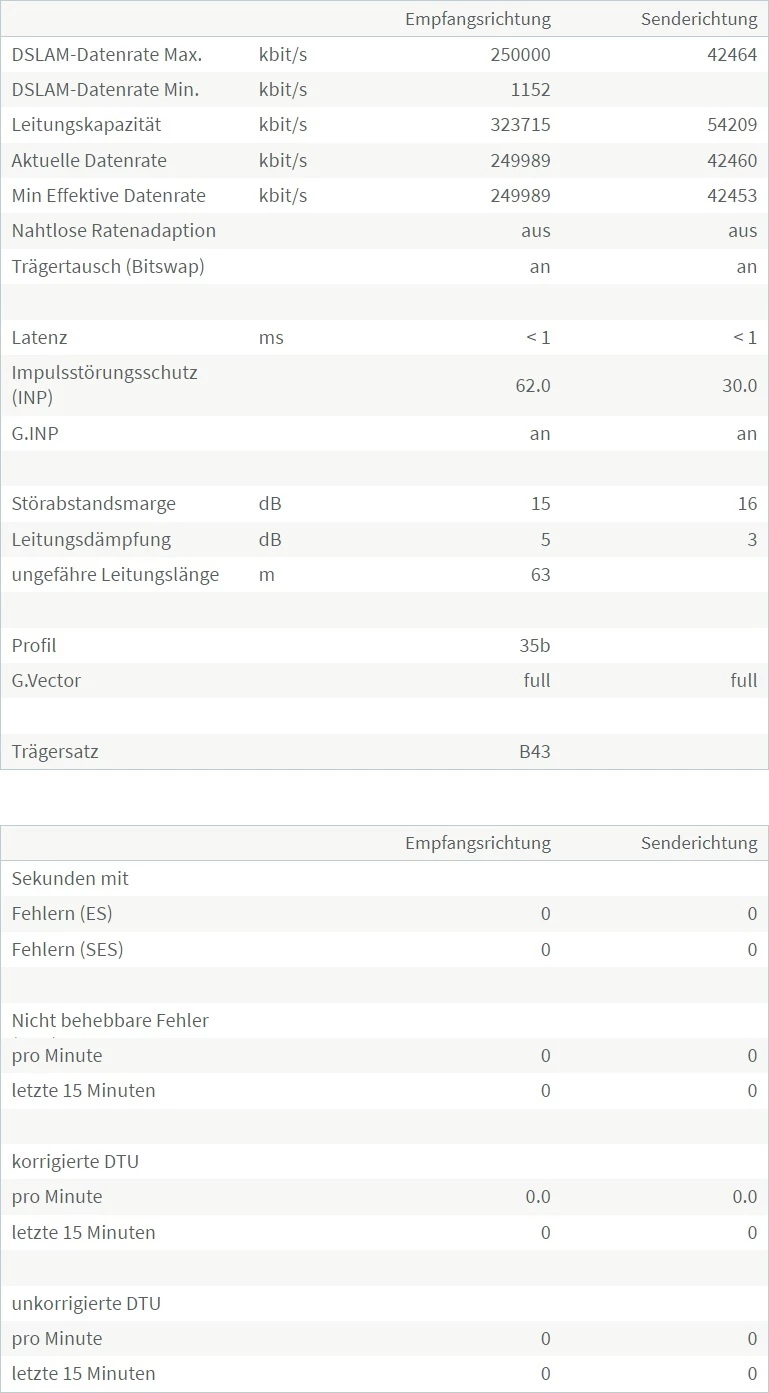Screen dimensions: 769x1393
Task: Select the INP value 62.0
Action: coord(532,385)
